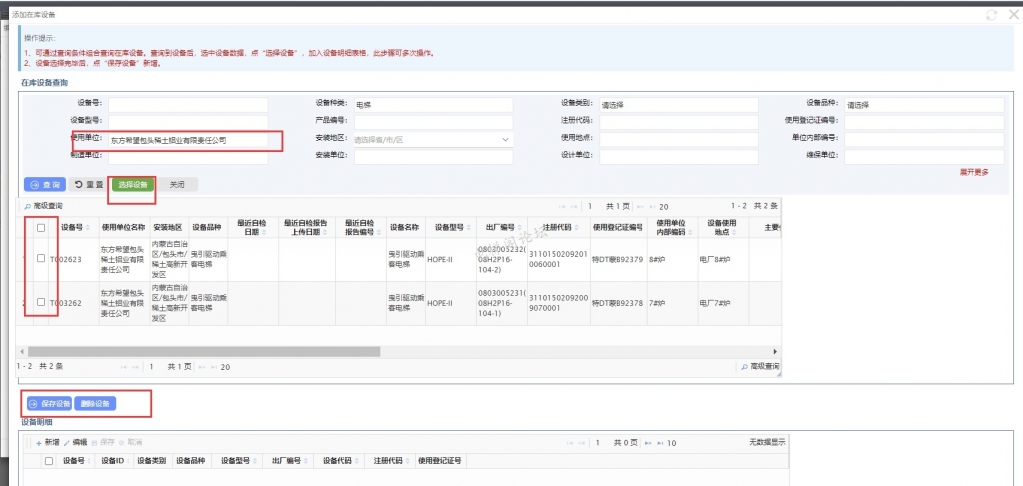1023x486 pixels.
Task: Sort by the 注册代码 column header
Action: pyautogui.click(x=557, y=227)
